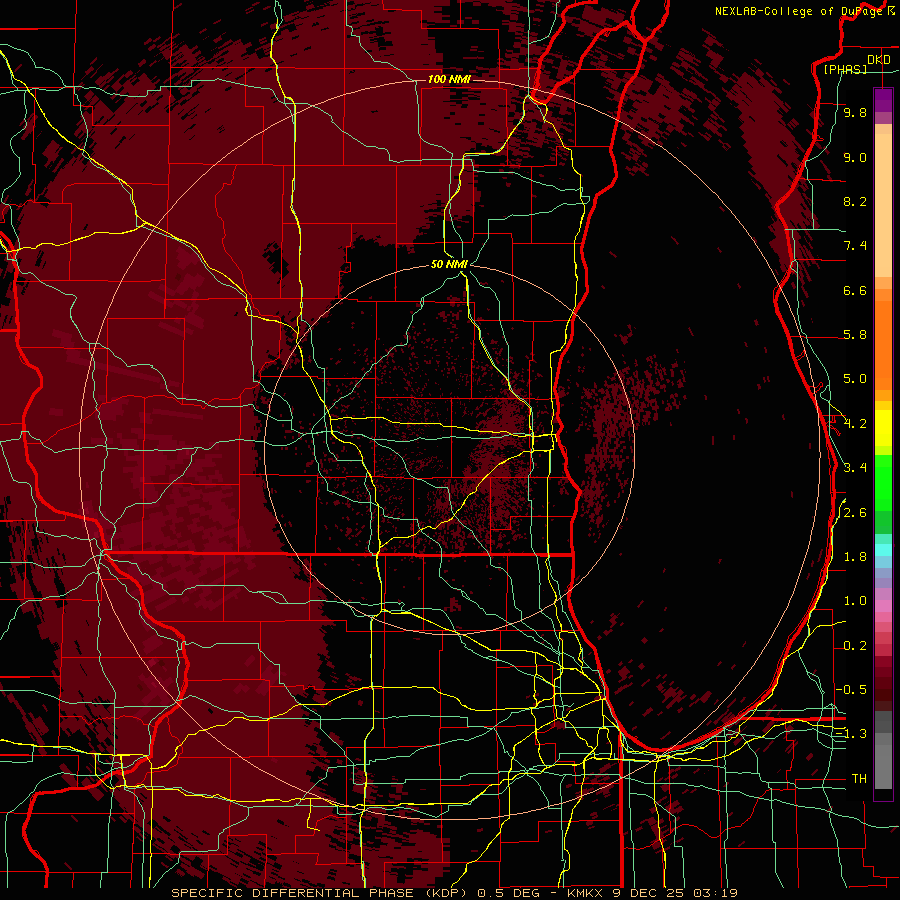Click the 3.4 legend value
Viewport: 900px width, 900px height.
pos(855,468)
